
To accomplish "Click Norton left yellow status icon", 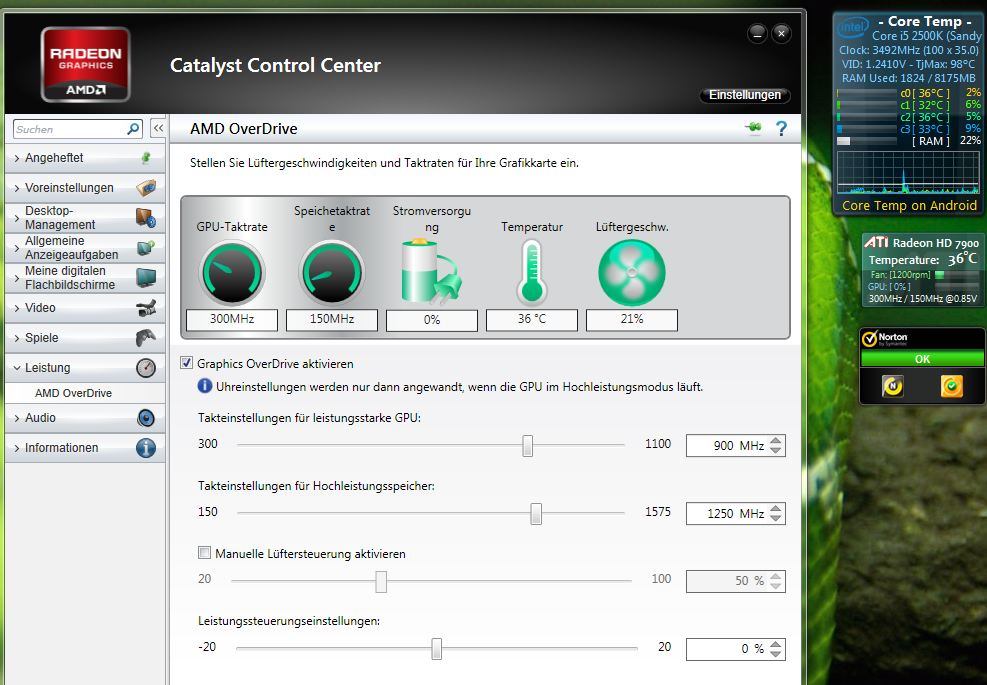I will click(x=893, y=385).
